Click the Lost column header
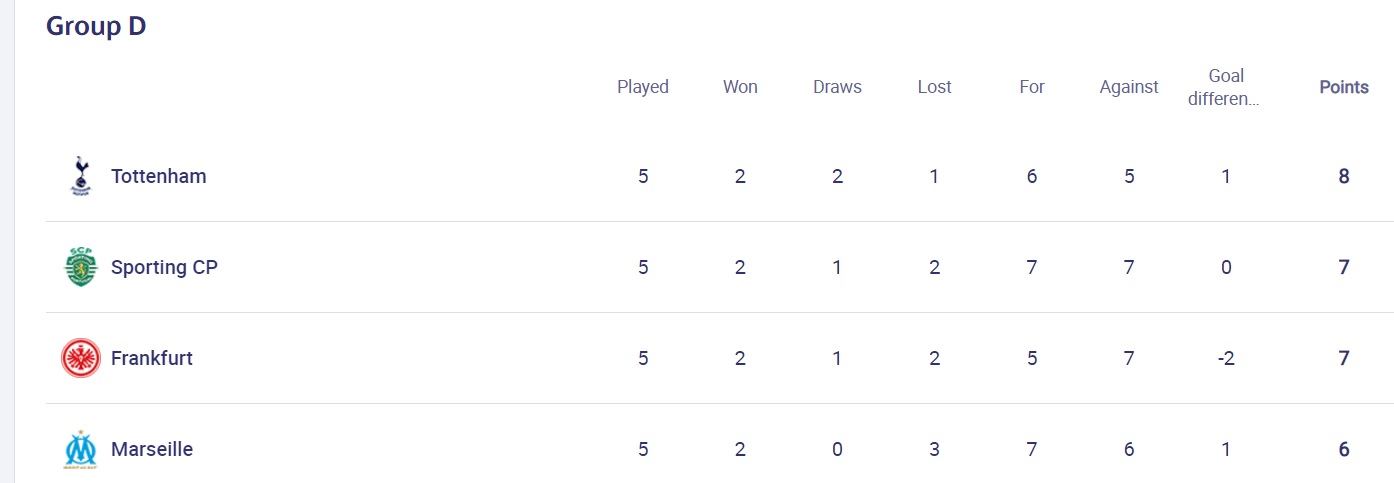 [x=935, y=87]
